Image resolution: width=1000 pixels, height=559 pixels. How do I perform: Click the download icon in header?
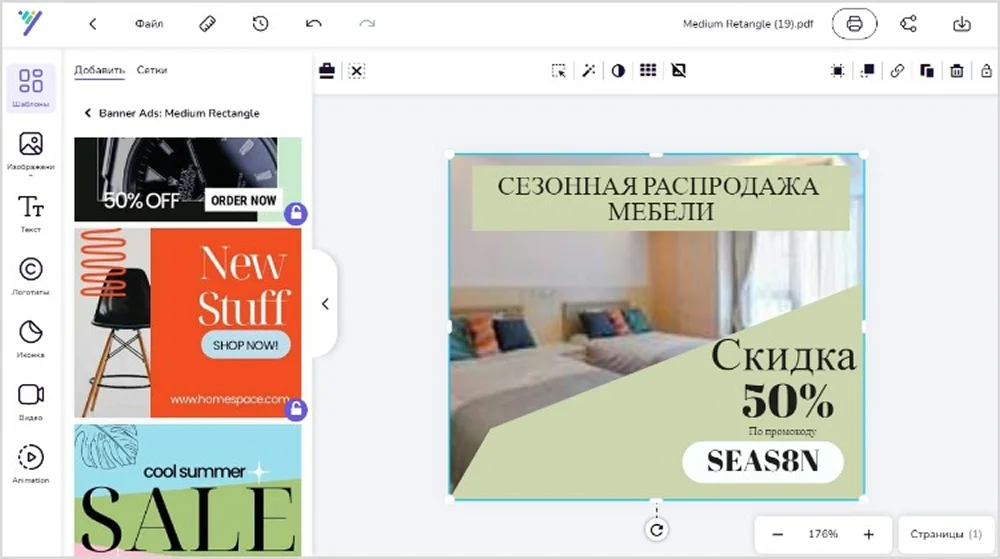[x=962, y=24]
